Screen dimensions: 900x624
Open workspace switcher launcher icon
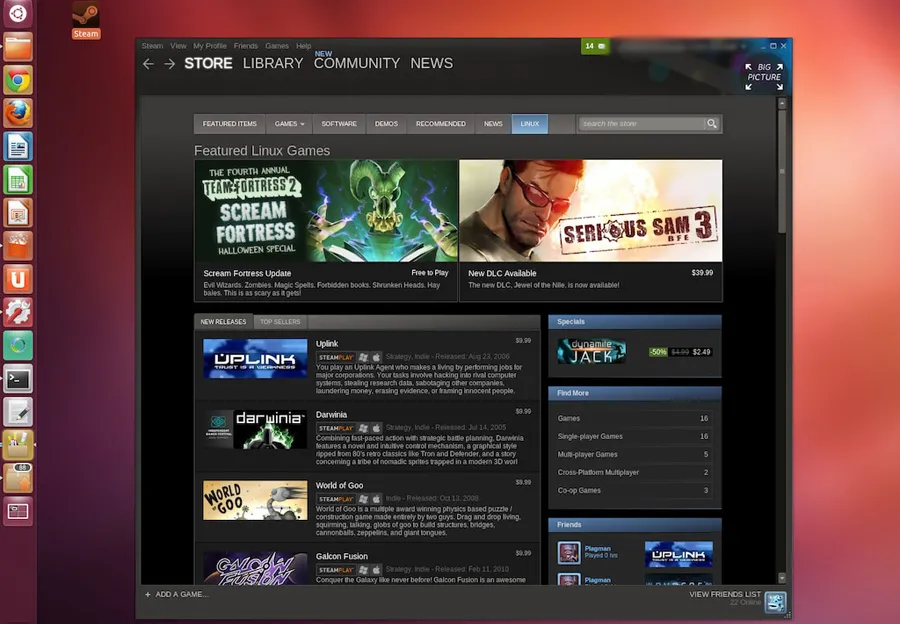point(18,511)
